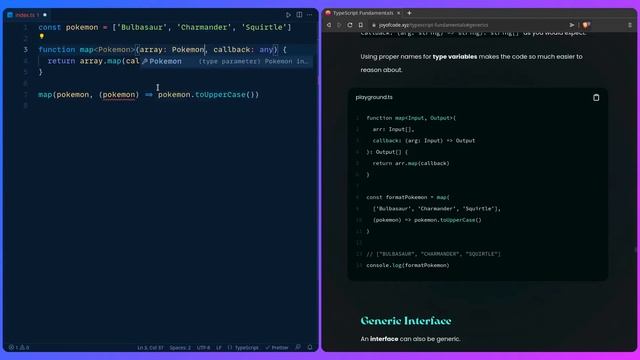
Task: Click the Generic Interface heading
Action: (x=406, y=321)
